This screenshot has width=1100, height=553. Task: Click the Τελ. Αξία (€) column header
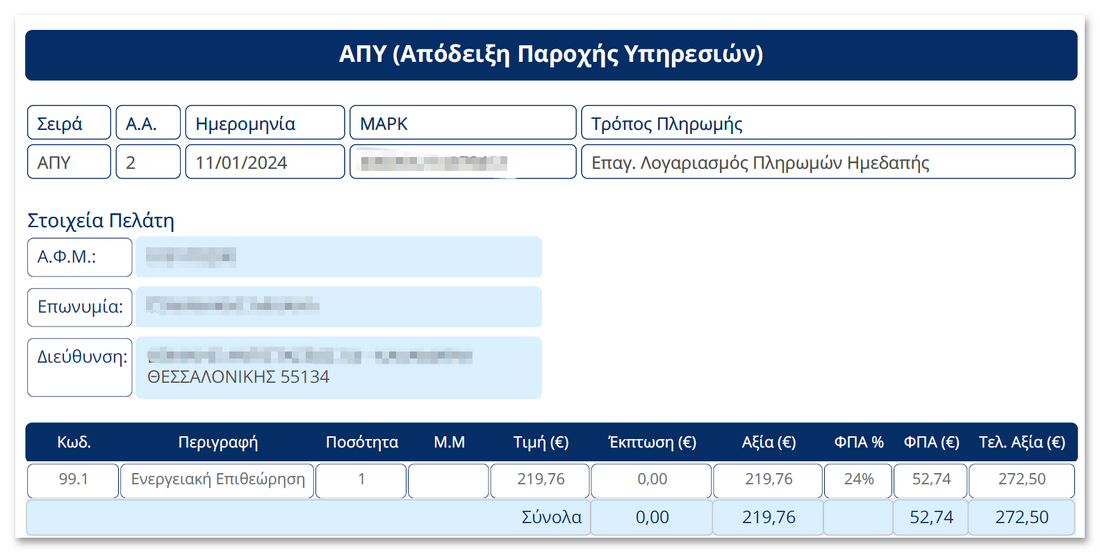tap(1021, 442)
